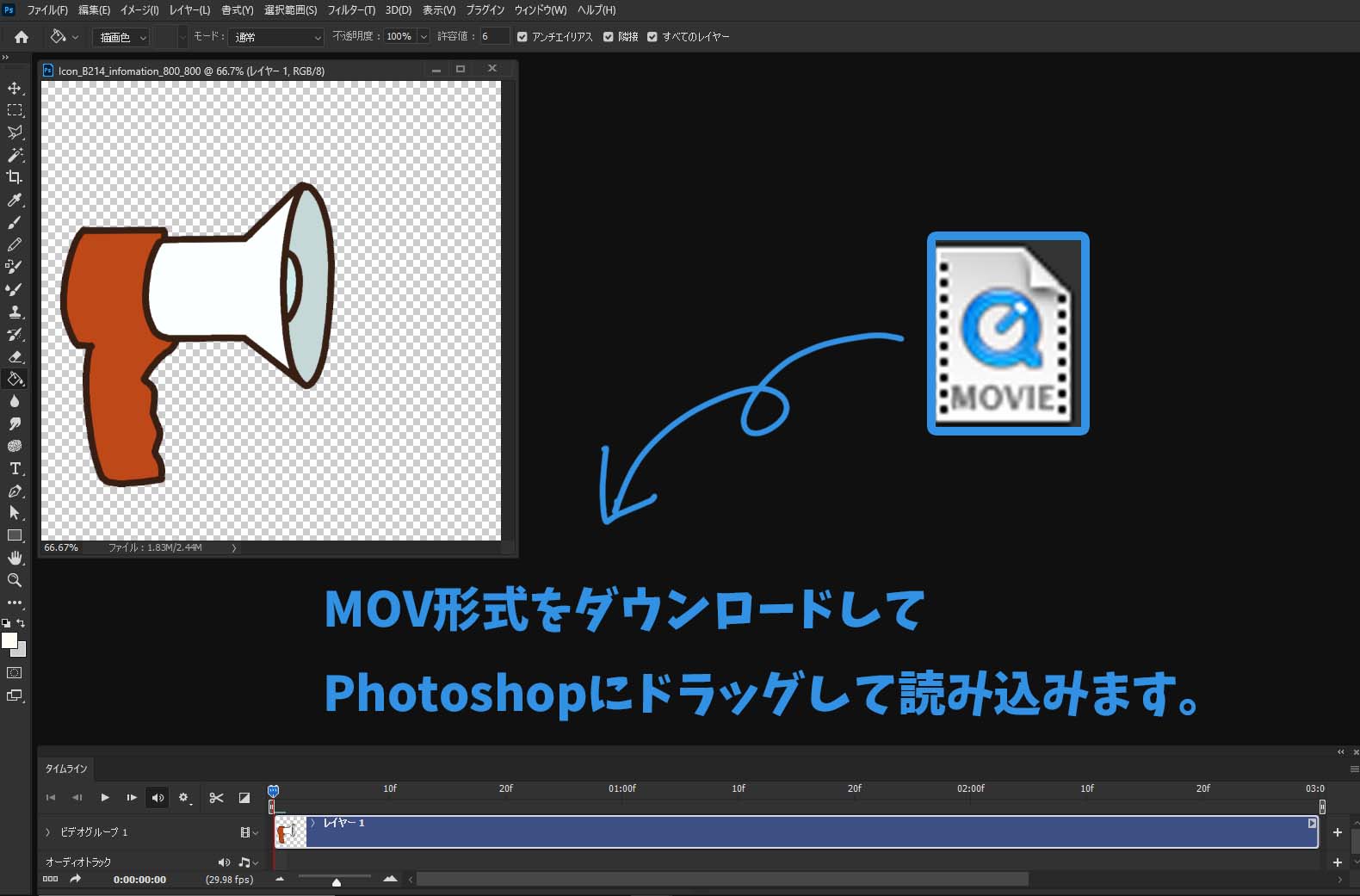Viewport: 1360px width, 896px height.
Task: Select the Horizontal Type tool
Action: [15, 468]
